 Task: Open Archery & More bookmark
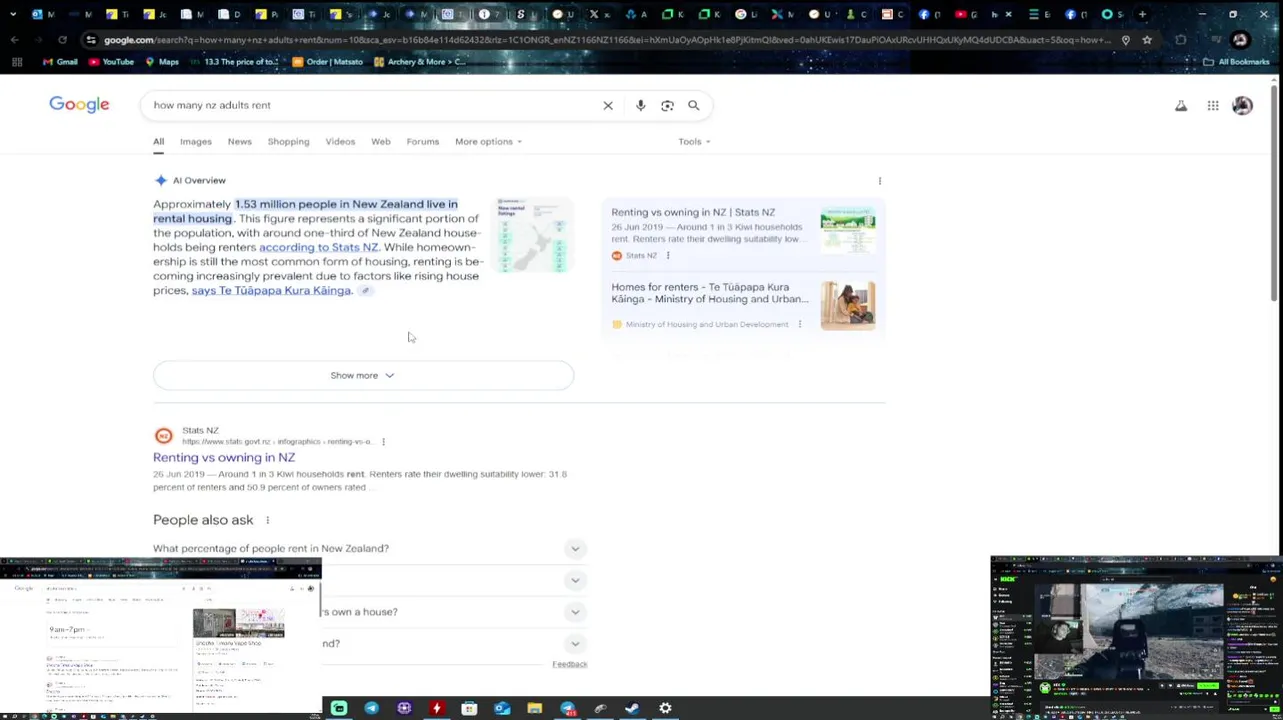point(419,62)
